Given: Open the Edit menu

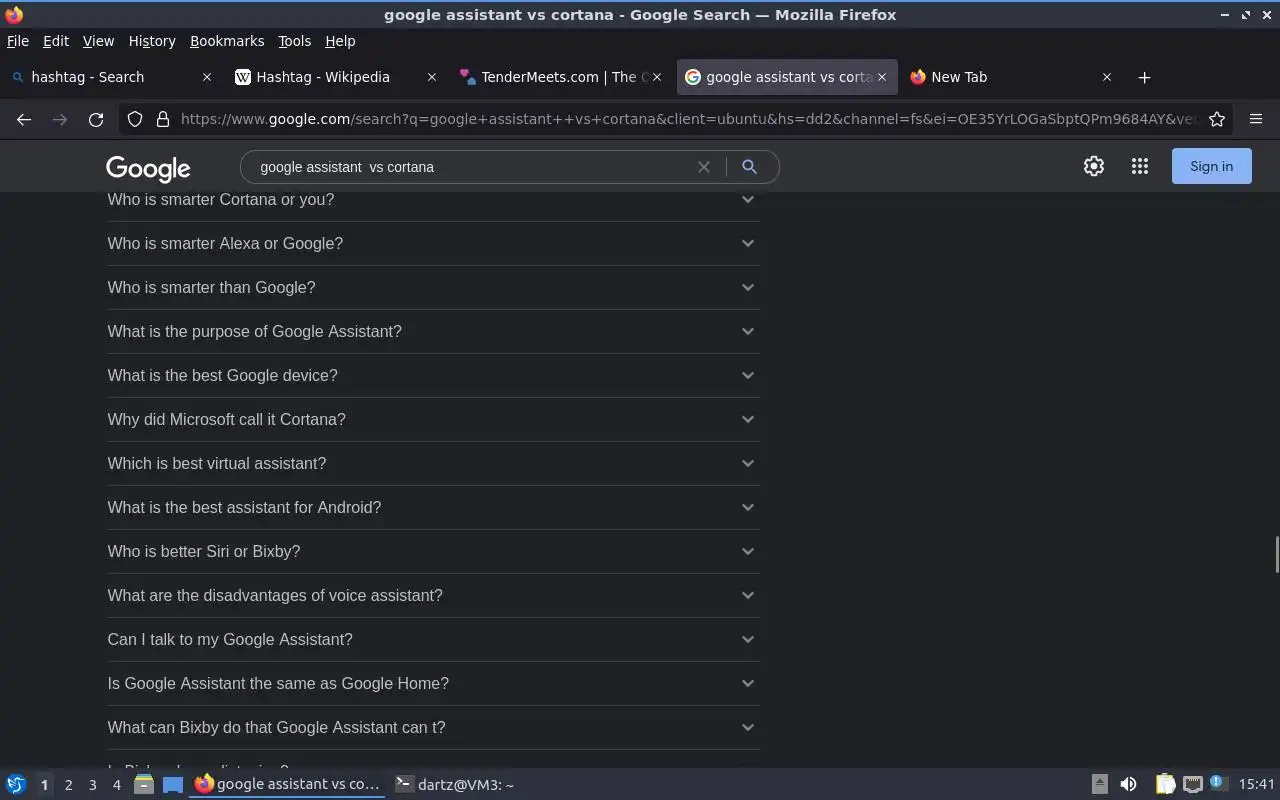Looking at the screenshot, I should point(56,41).
